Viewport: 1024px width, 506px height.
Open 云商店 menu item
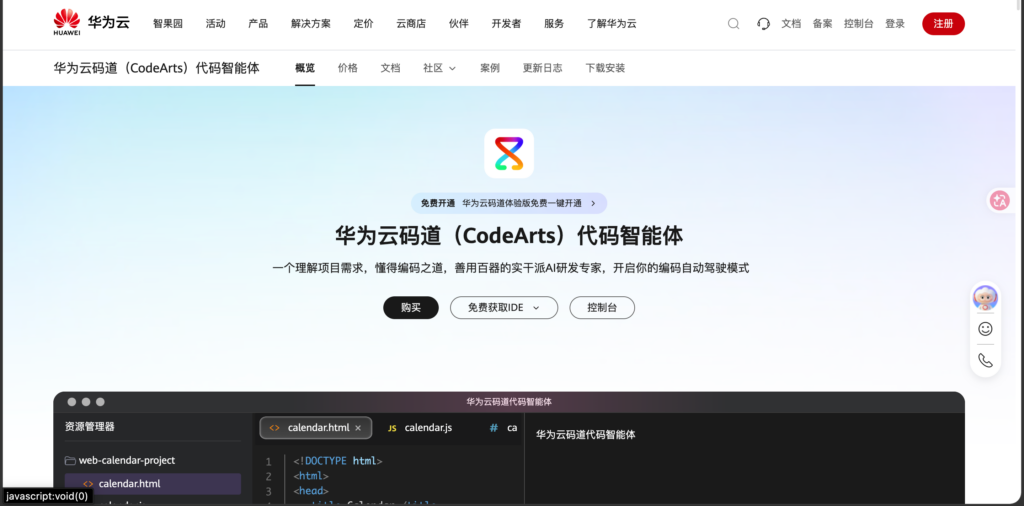[411, 24]
